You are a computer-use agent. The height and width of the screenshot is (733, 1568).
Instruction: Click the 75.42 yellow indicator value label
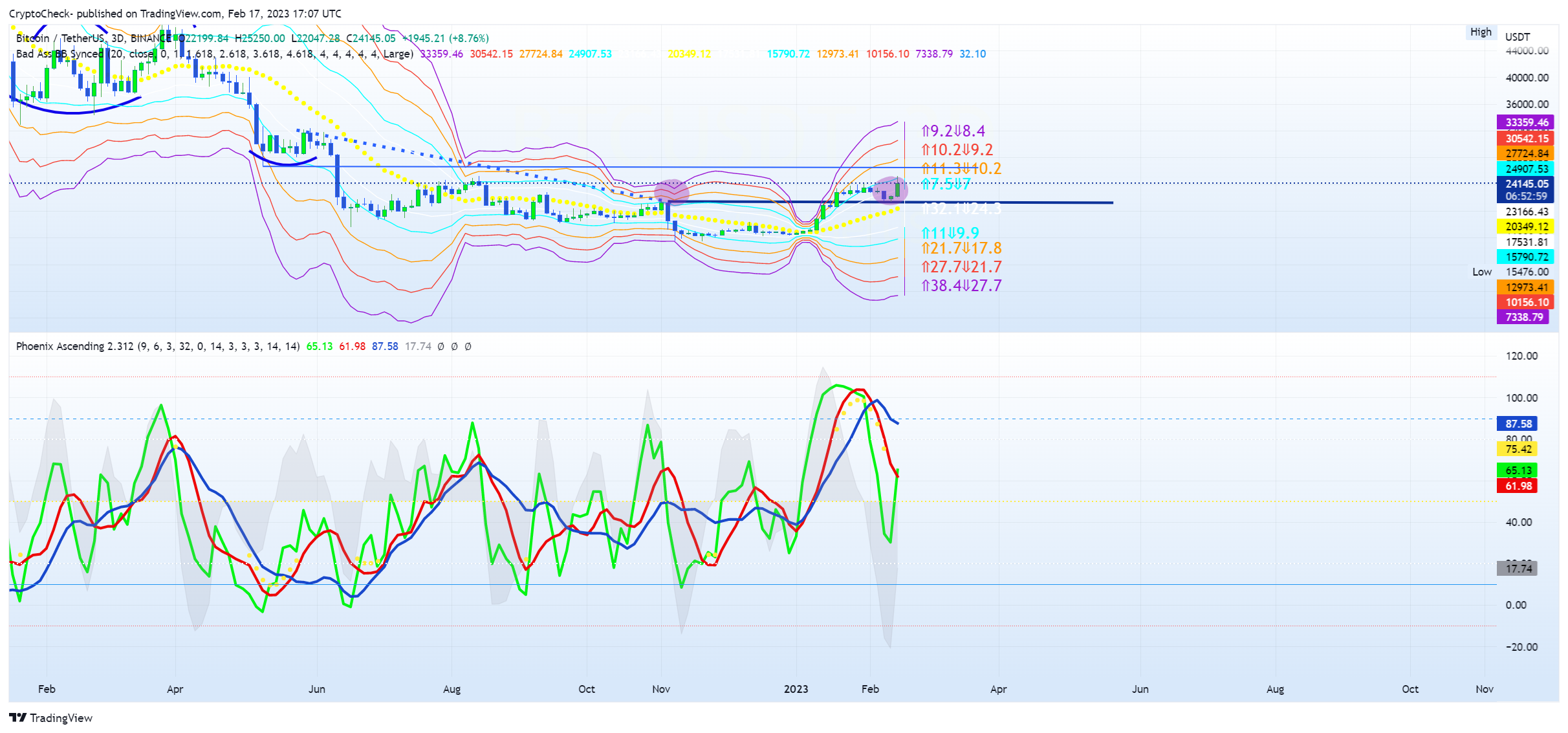1517,449
